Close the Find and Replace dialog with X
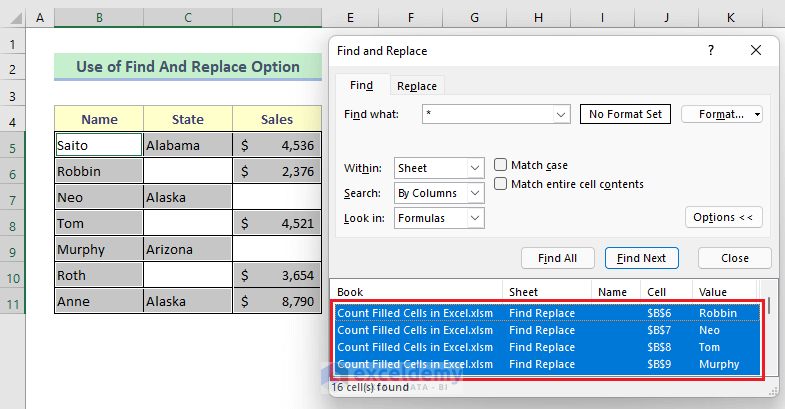 click(755, 50)
